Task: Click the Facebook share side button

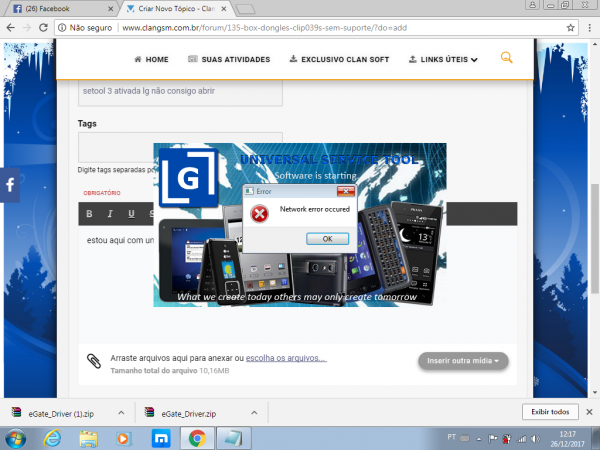Action: pyautogui.click(x=10, y=185)
